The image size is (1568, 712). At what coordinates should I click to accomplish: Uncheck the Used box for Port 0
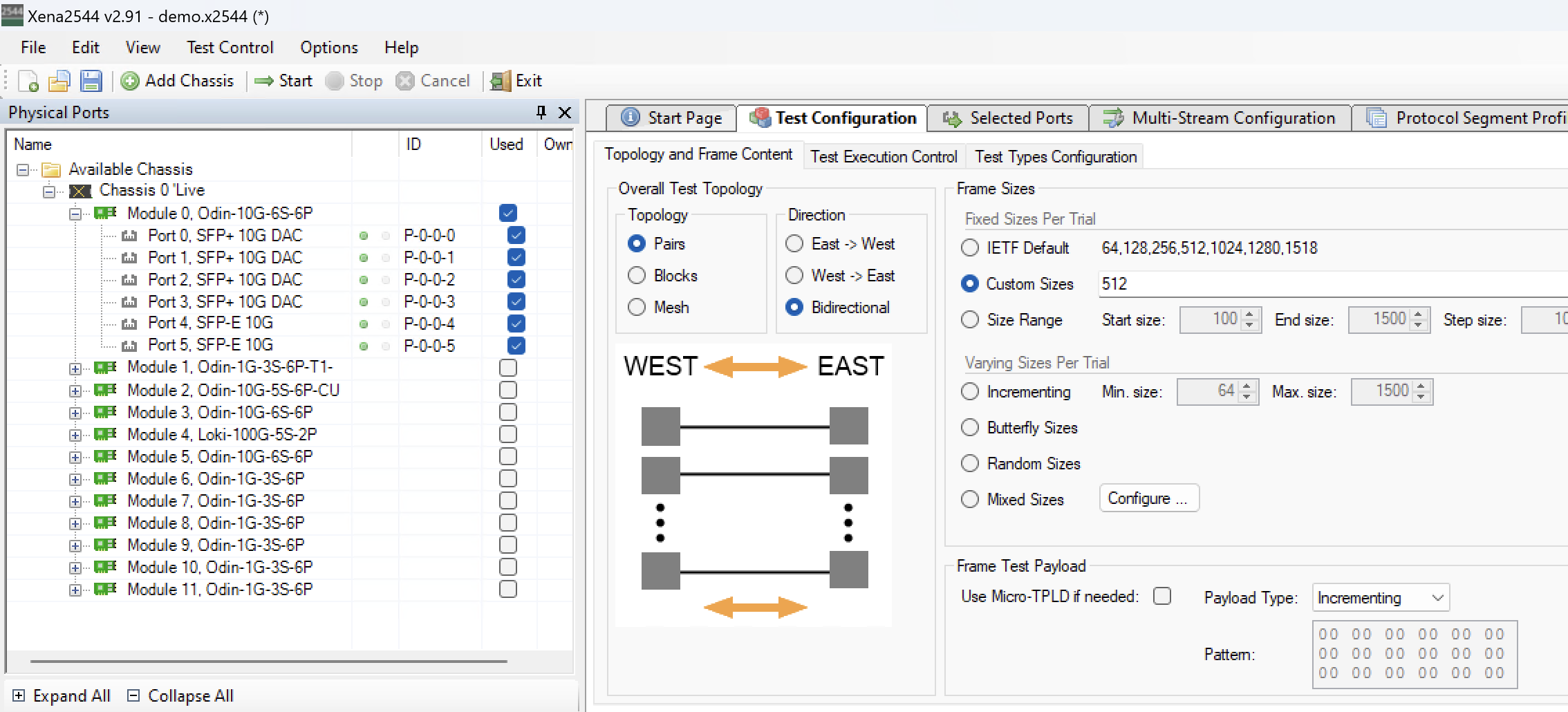[516, 236]
